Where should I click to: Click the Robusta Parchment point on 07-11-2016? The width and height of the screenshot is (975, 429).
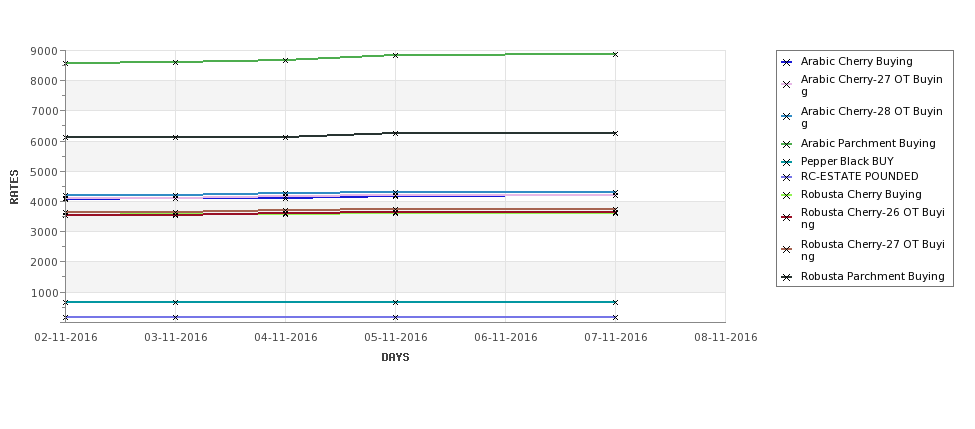616,133
